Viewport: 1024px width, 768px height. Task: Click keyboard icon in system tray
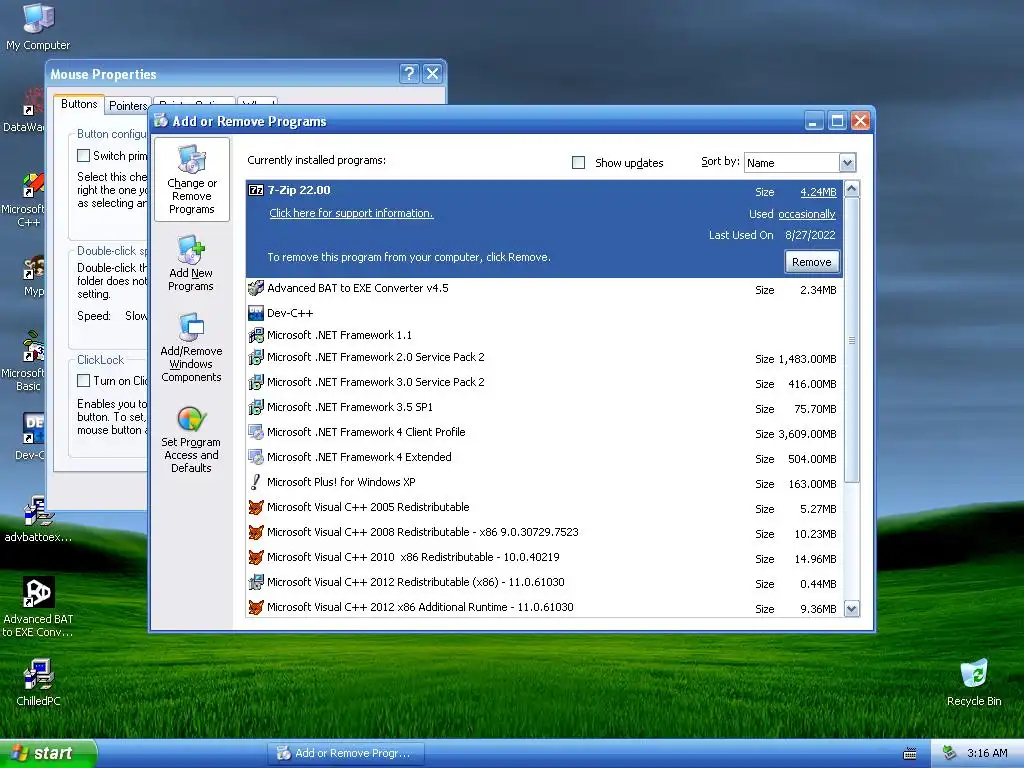coord(910,754)
